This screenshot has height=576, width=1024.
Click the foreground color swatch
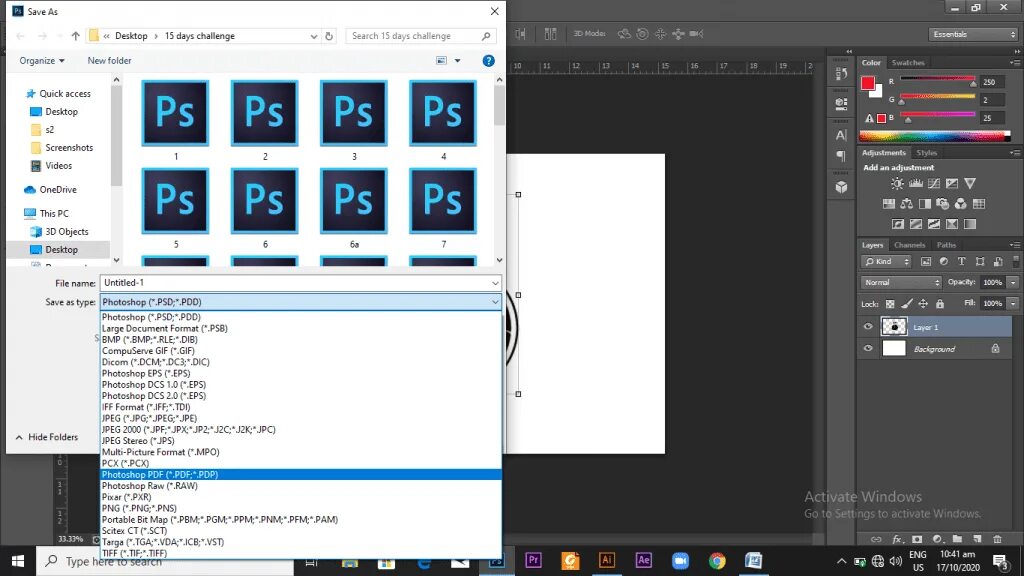[867, 83]
